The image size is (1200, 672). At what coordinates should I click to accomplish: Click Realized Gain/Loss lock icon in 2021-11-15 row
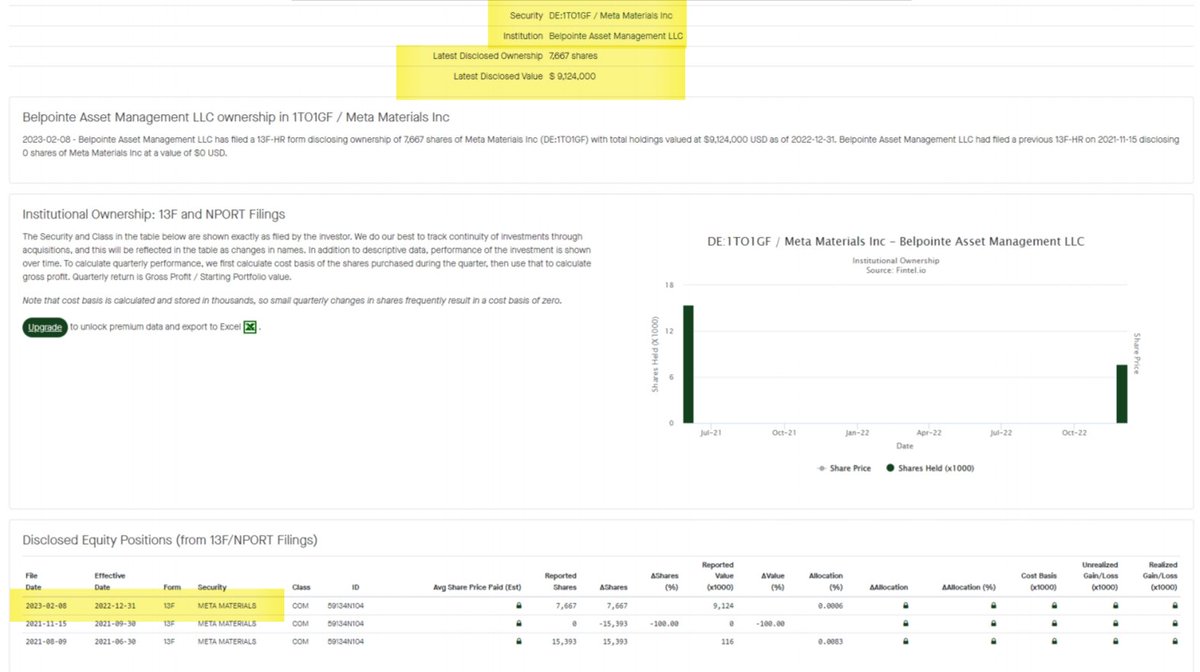(x=1174, y=624)
